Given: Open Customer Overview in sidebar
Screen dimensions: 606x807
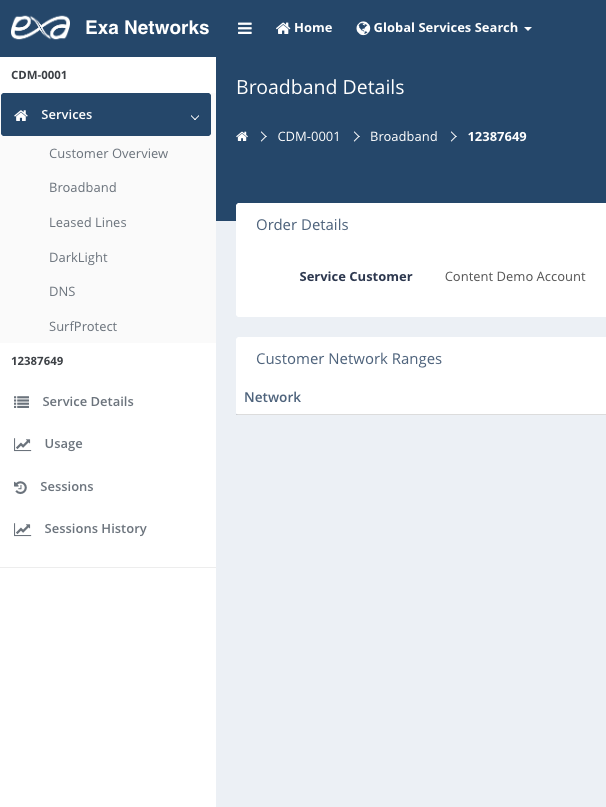Looking at the screenshot, I should point(108,154).
